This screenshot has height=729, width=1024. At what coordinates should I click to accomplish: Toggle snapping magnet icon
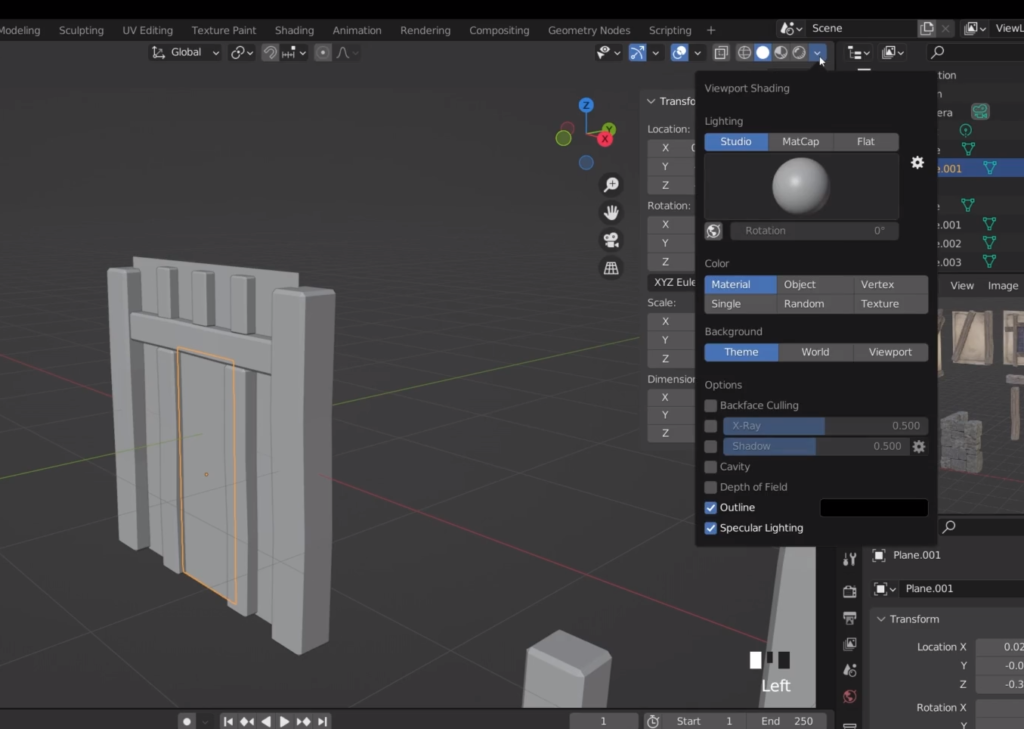click(270, 53)
